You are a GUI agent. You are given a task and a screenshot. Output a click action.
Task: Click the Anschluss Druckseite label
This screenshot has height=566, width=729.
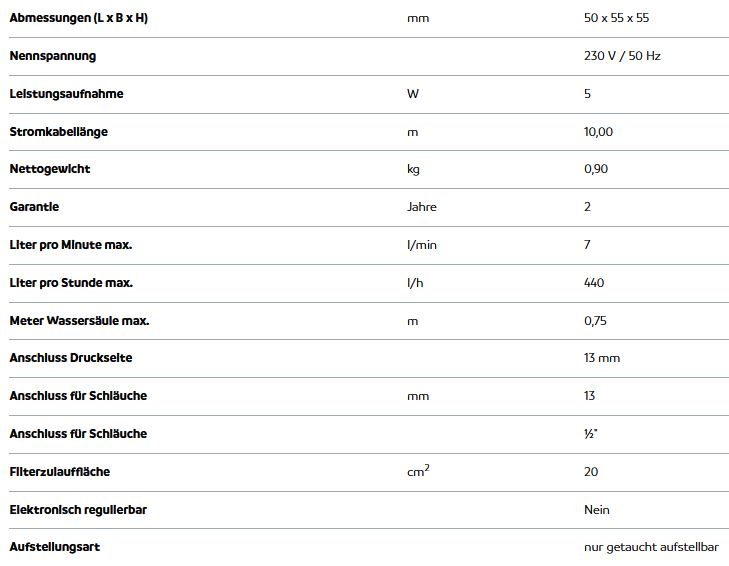(71, 358)
